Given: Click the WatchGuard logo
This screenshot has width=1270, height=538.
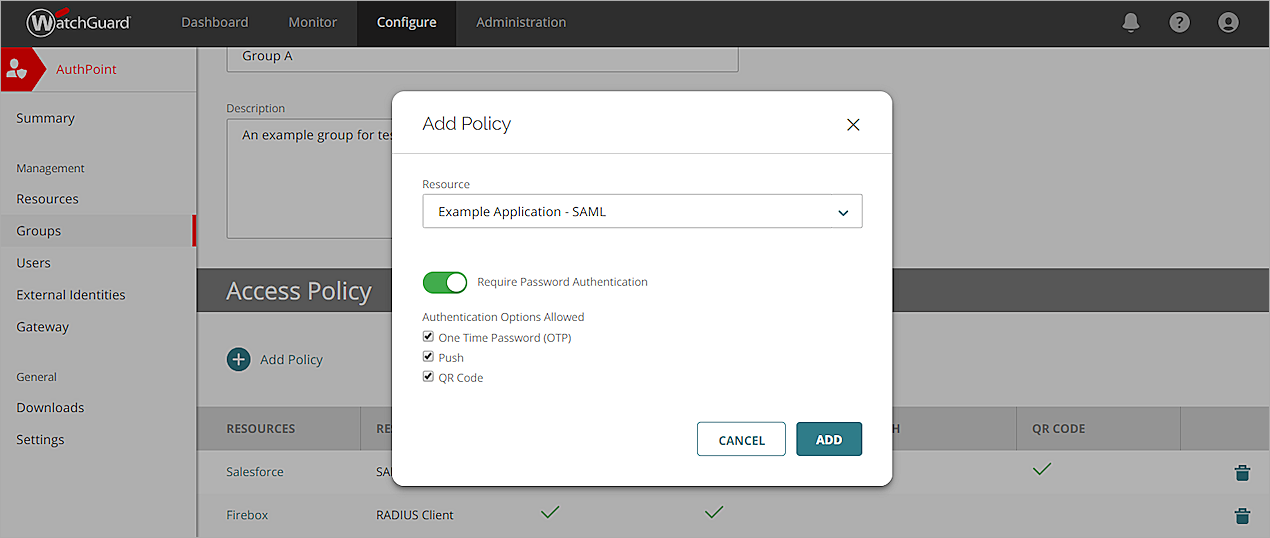Looking at the screenshot, I should pos(79,22).
